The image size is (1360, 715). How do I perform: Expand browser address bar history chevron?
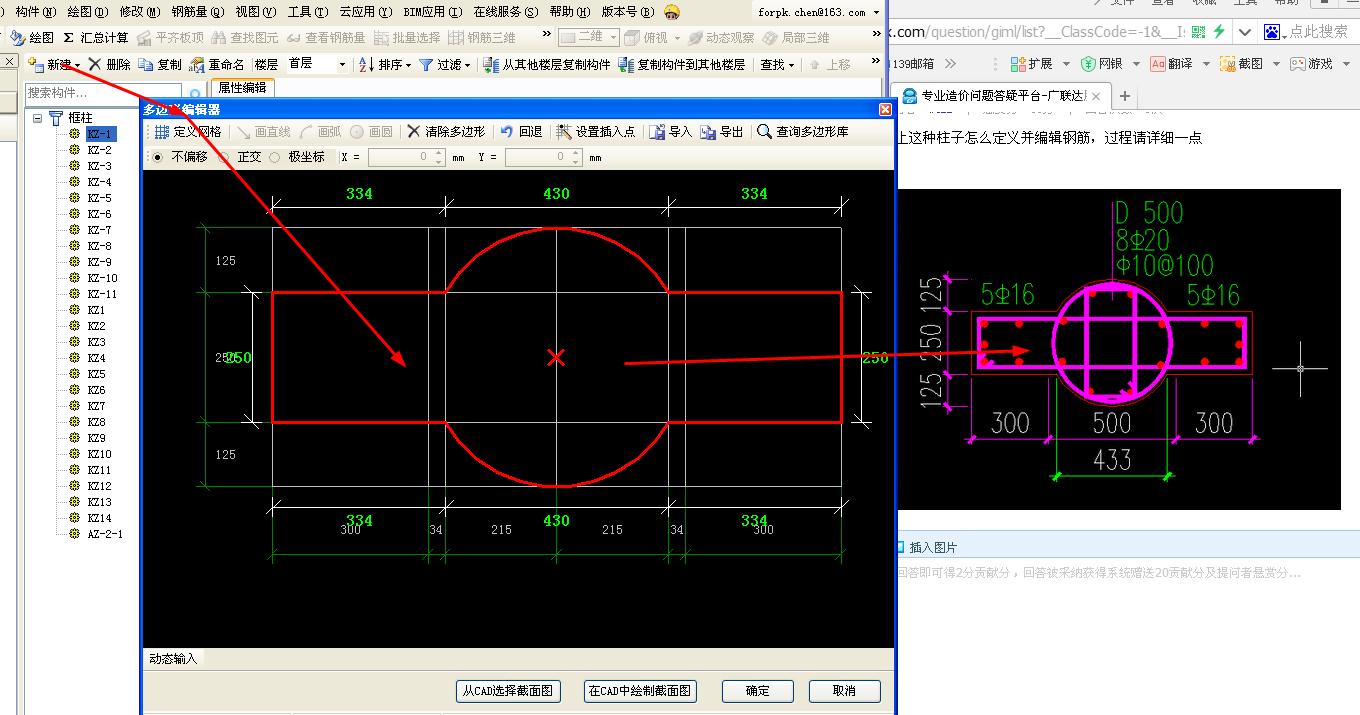tap(1244, 32)
